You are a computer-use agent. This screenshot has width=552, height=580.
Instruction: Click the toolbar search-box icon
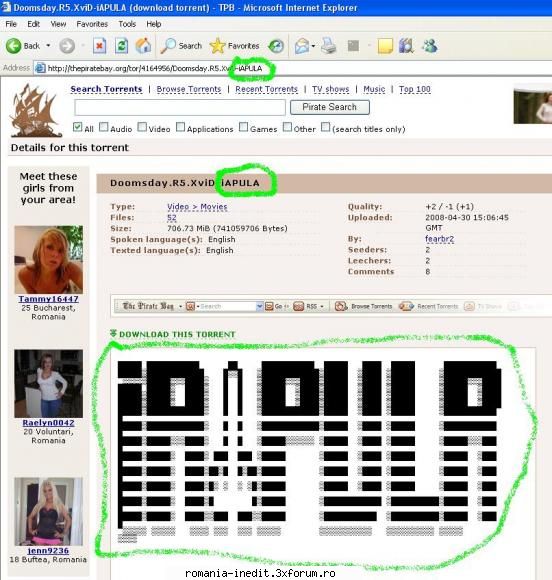[x=190, y=306]
